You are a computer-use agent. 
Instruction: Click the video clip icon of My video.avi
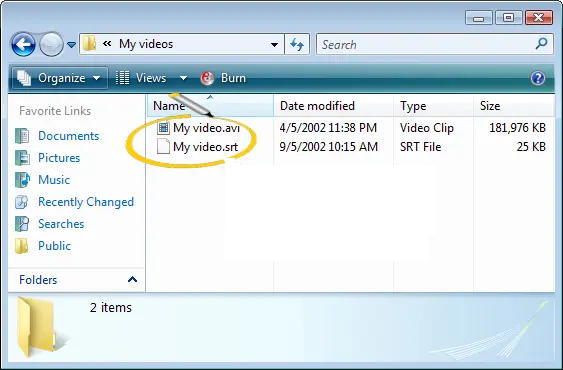click(163, 128)
